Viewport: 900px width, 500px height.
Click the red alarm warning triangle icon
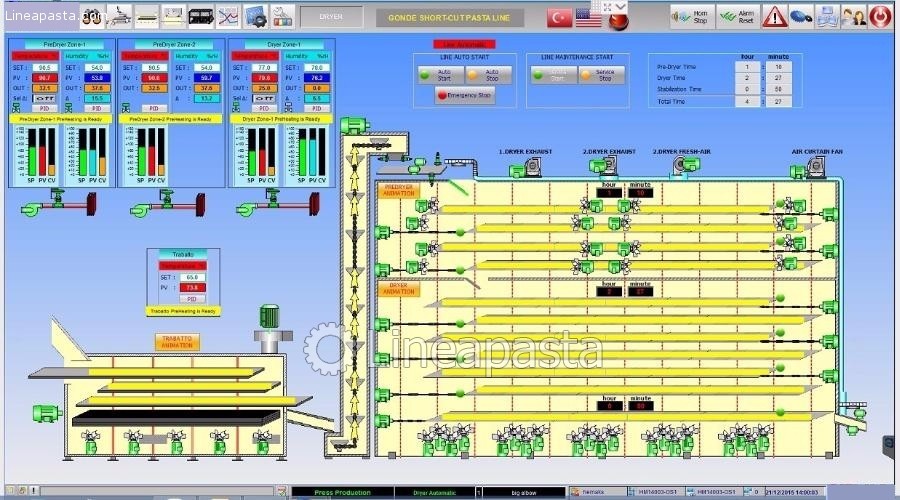(x=774, y=16)
